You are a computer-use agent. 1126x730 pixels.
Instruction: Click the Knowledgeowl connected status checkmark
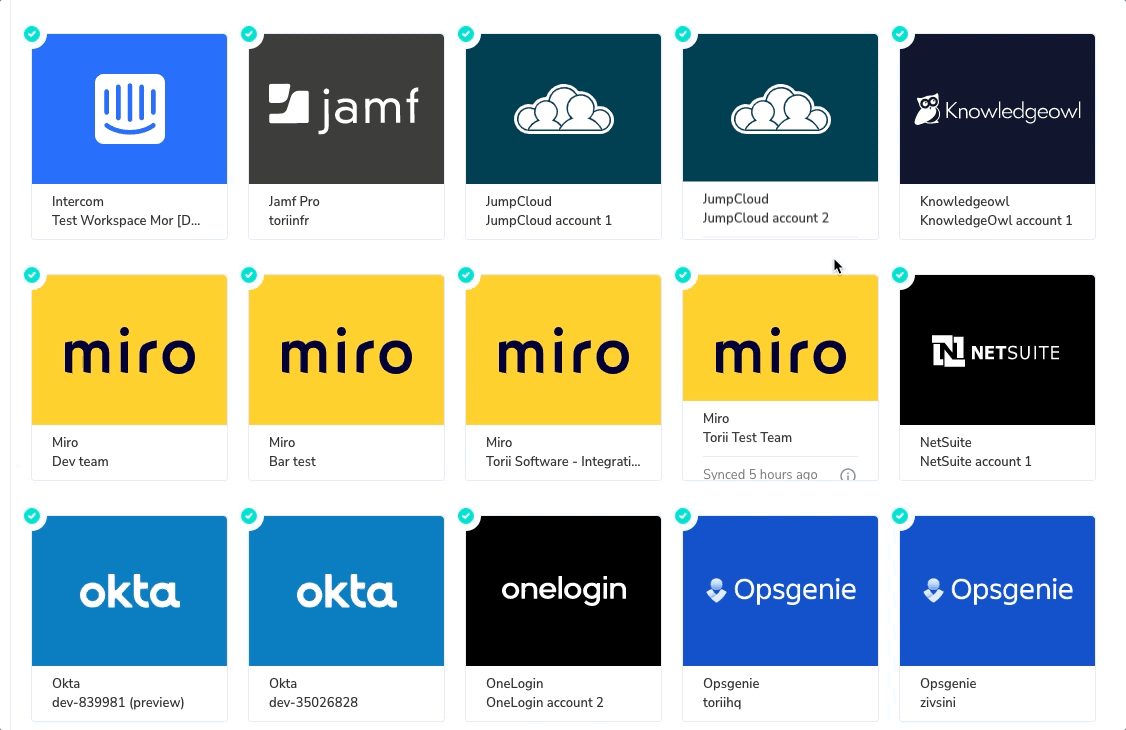pyautogui.click(x=900, y=34)
